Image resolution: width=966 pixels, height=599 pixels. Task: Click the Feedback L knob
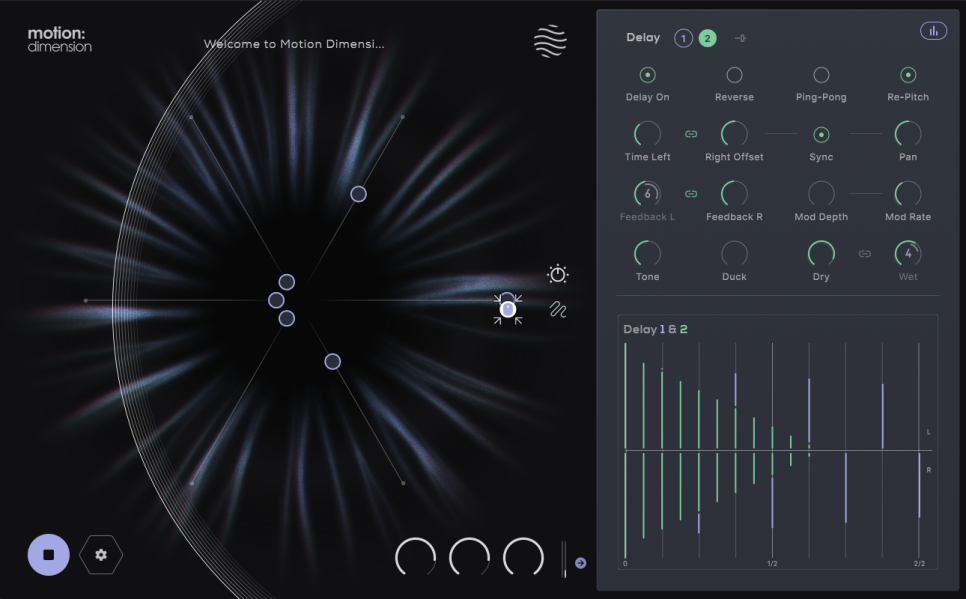[x=647, y=194]
